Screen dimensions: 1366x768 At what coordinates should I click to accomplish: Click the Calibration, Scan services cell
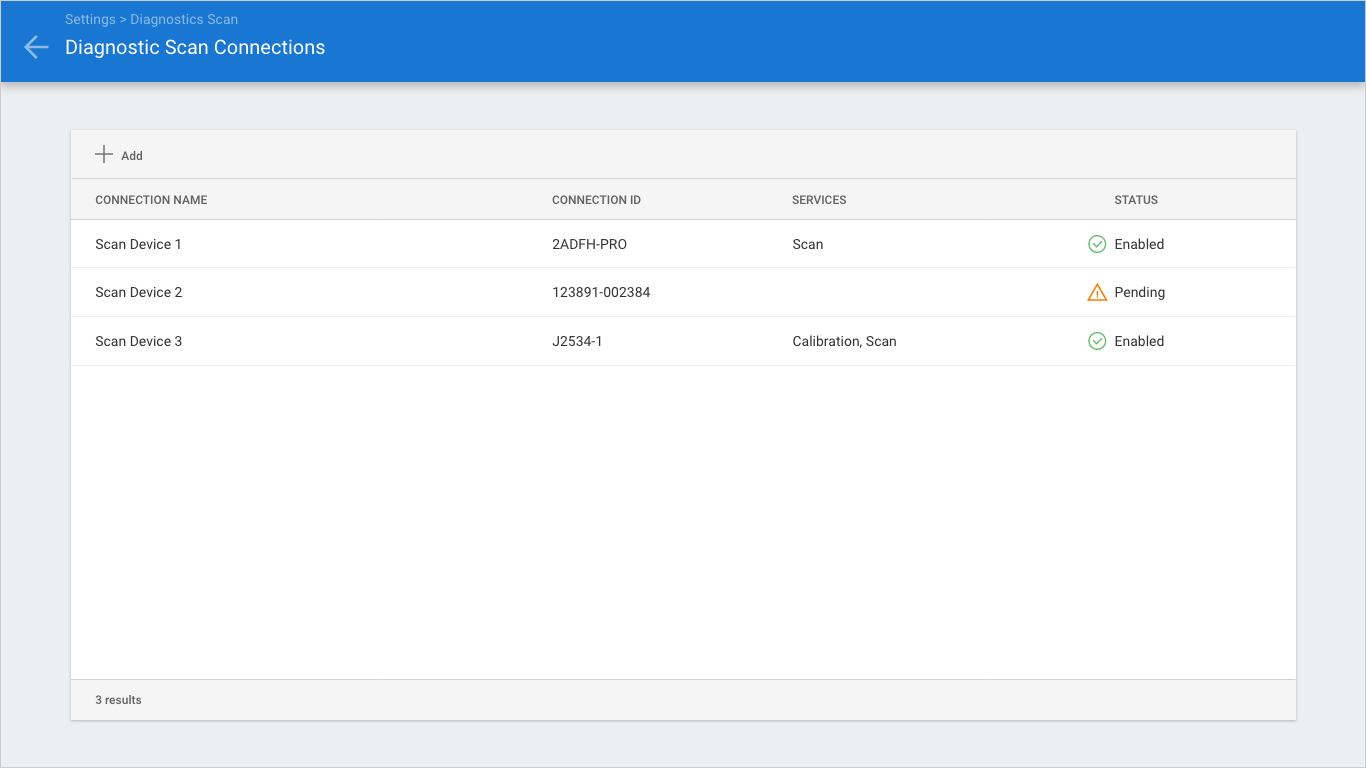pyautogui.click(x=844, y=341)
